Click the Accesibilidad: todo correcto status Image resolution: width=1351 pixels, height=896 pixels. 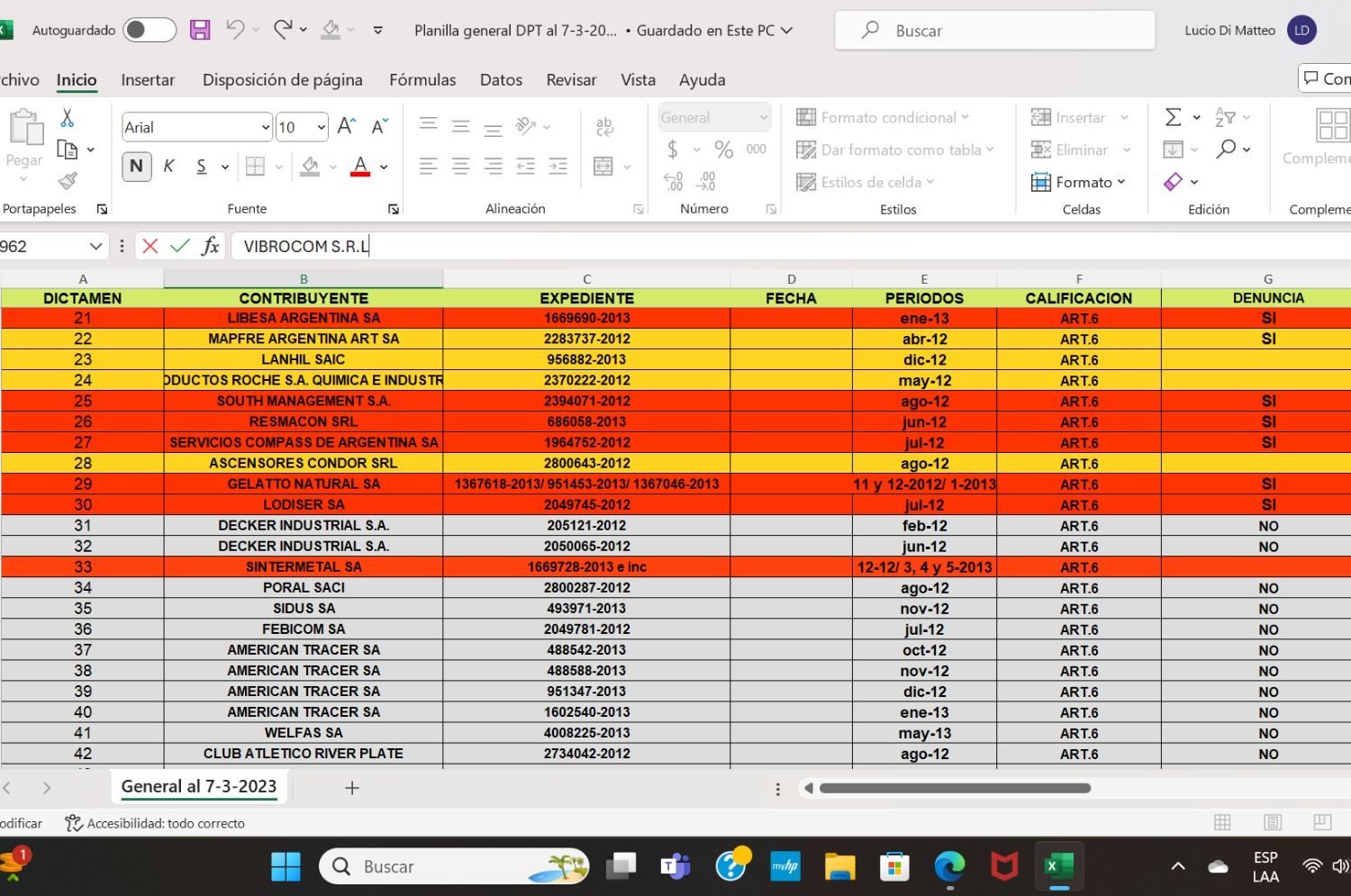pyautogui.click(x=155, y=823)
